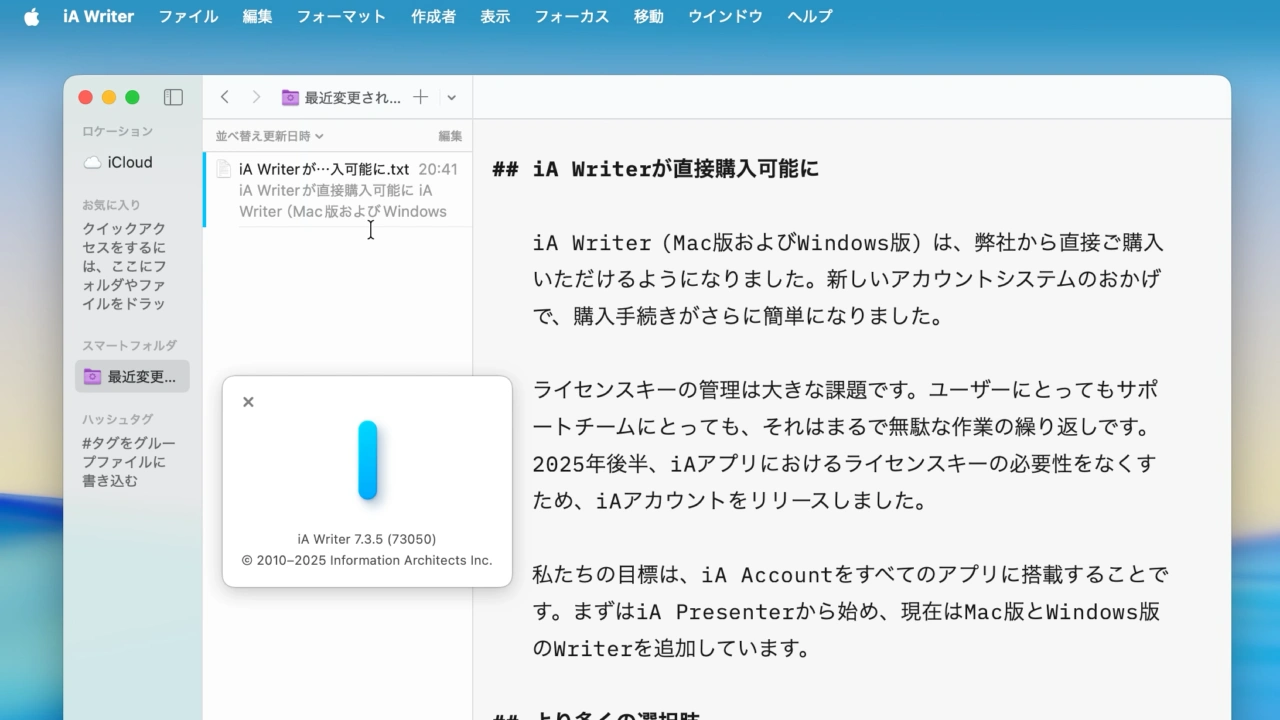Screen dimensions: 1280x720
Task: Click the document icon of the txt file
Action: [223, 169]
